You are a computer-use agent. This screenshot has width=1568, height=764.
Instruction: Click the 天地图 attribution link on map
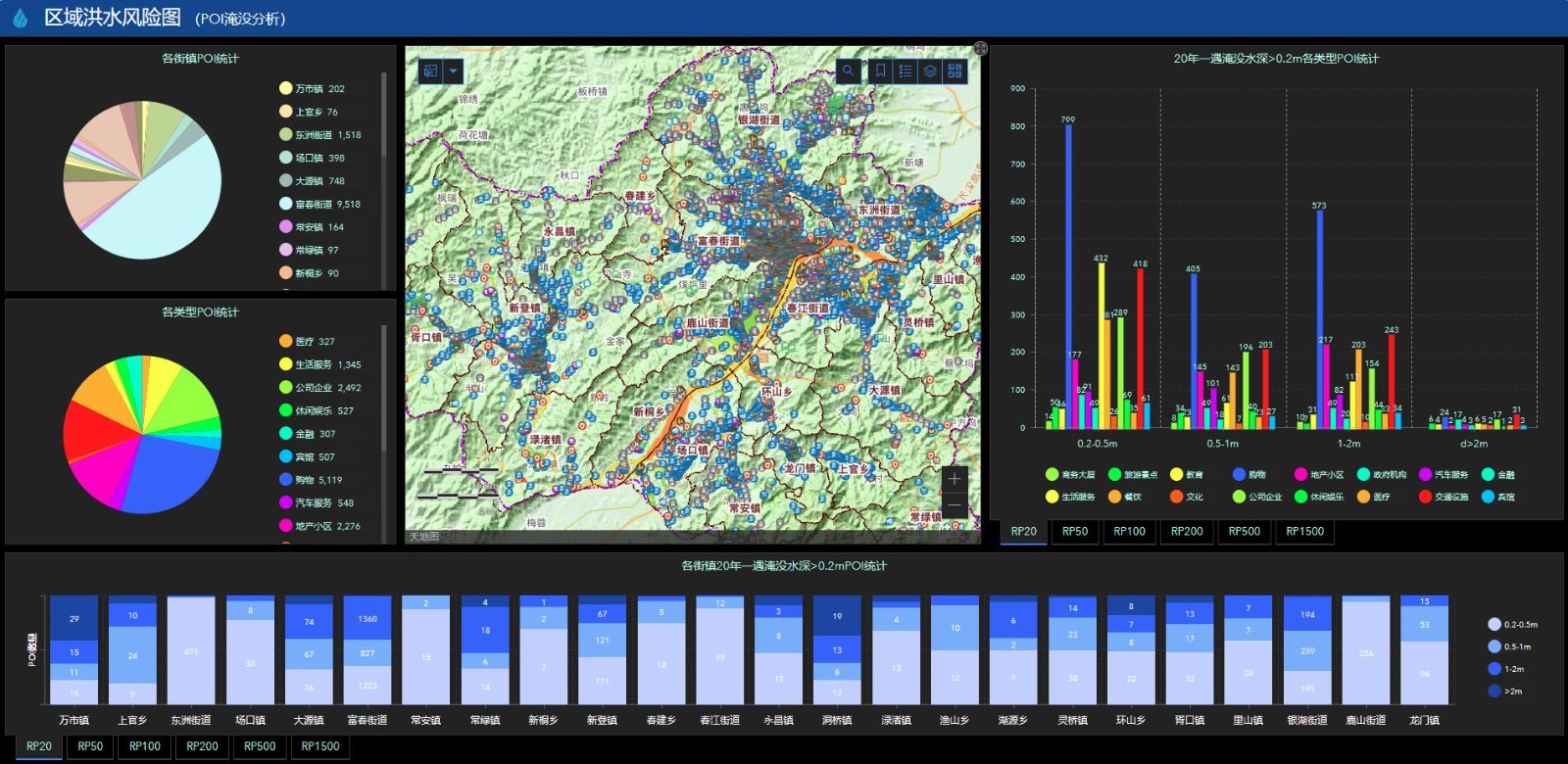click(423, 537)
